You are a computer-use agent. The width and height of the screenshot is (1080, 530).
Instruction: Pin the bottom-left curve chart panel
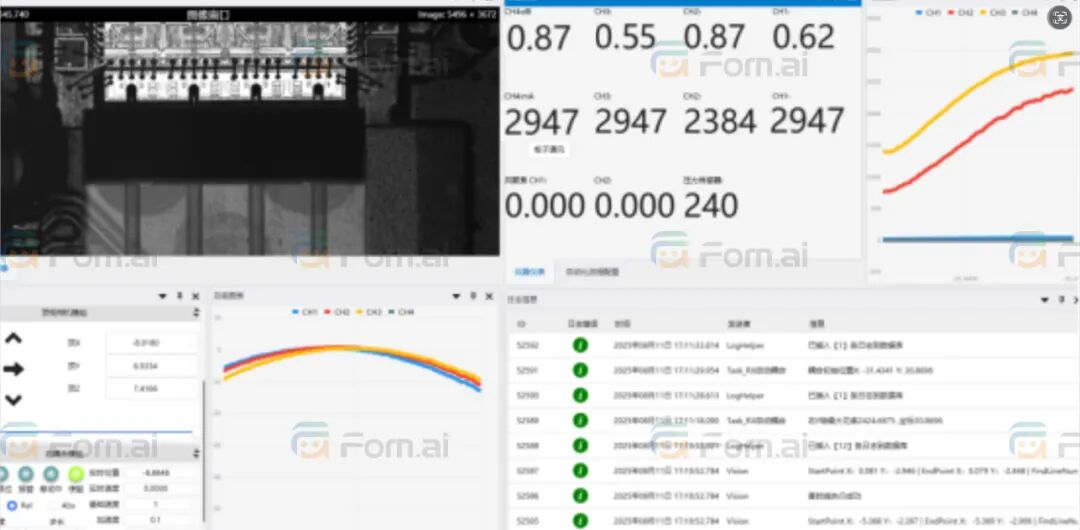tap(473, 297)
